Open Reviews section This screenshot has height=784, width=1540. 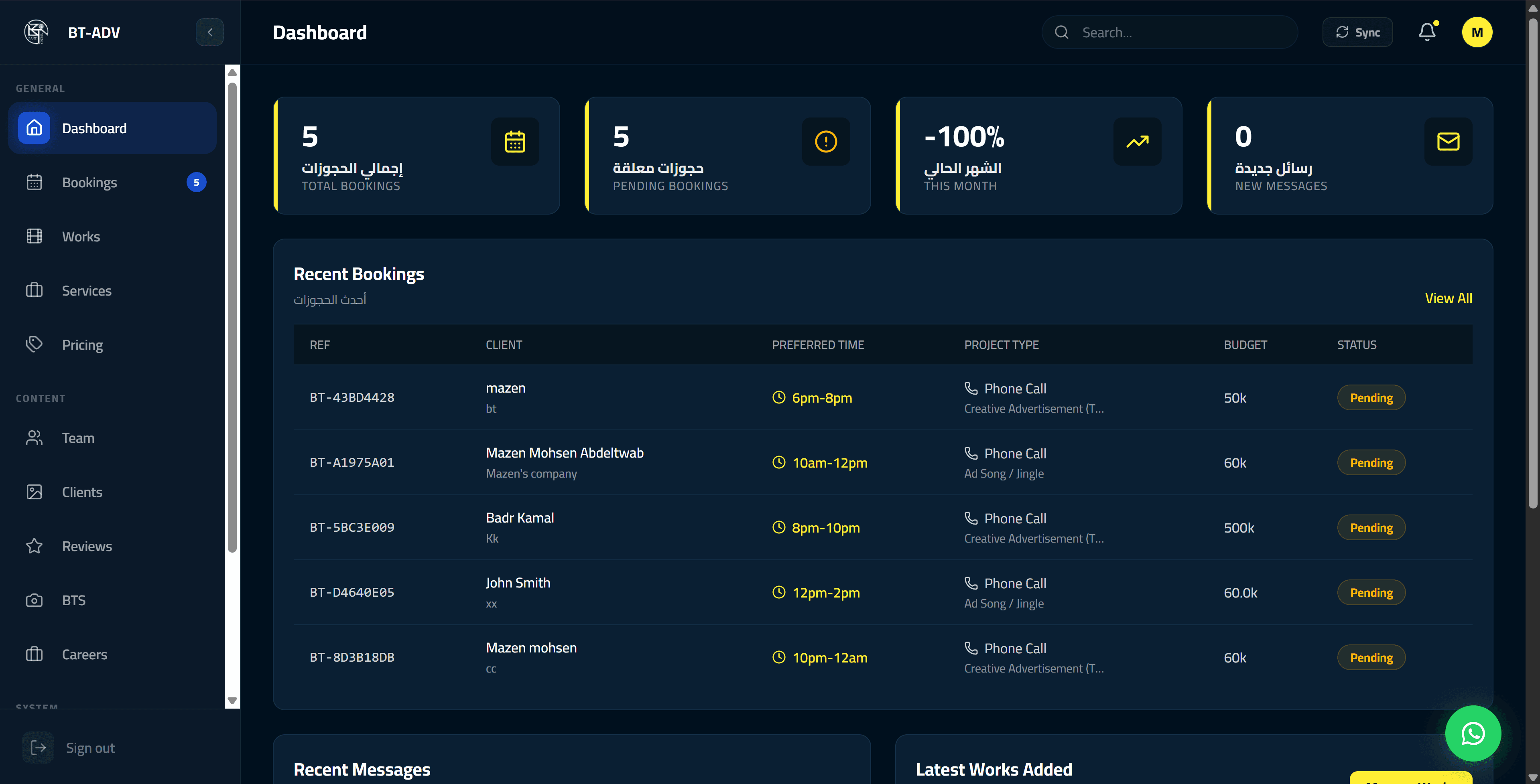click(112, 546)
